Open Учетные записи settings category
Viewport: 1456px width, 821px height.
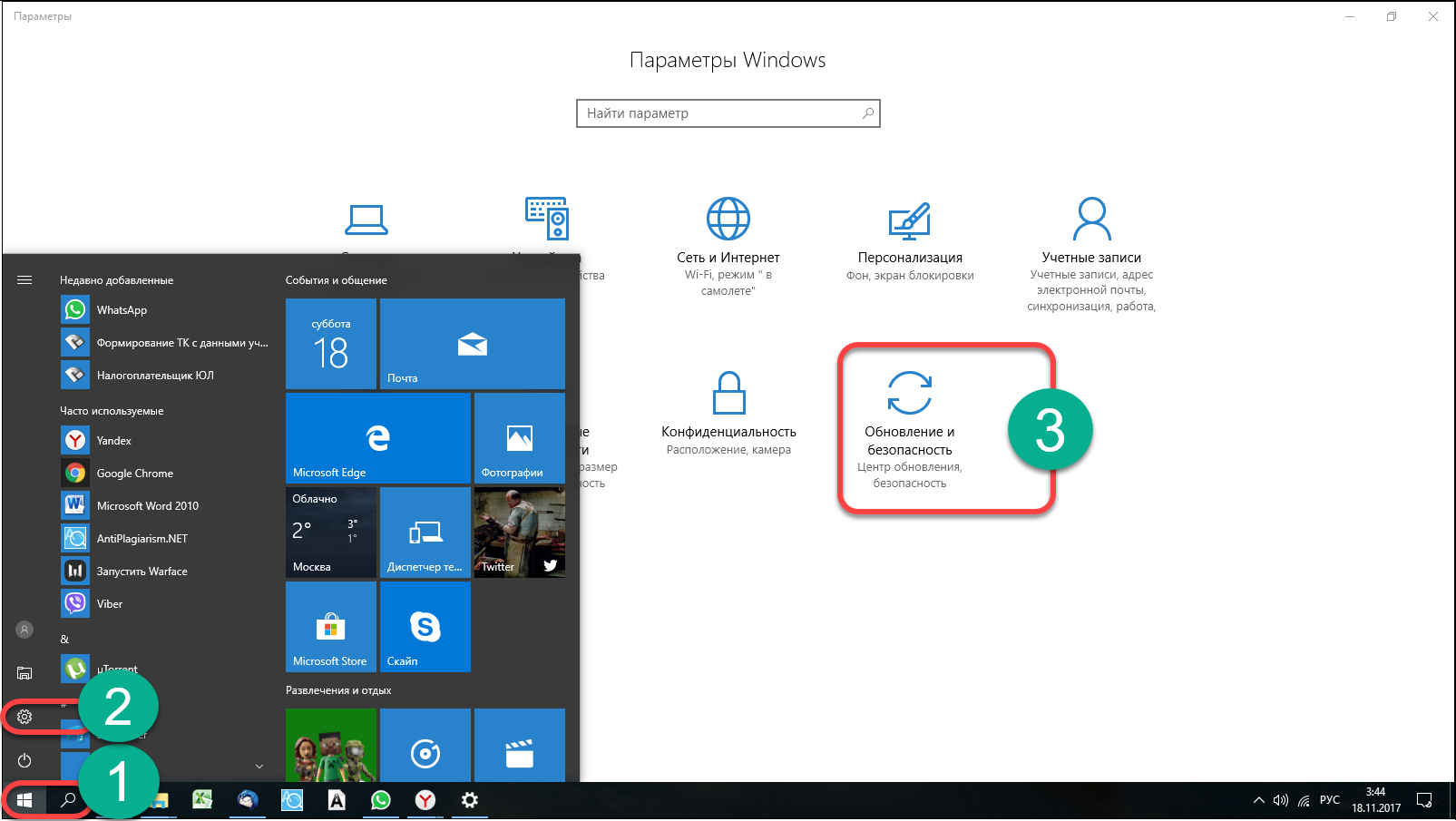pyautogui.click(x=1091, y=254)
